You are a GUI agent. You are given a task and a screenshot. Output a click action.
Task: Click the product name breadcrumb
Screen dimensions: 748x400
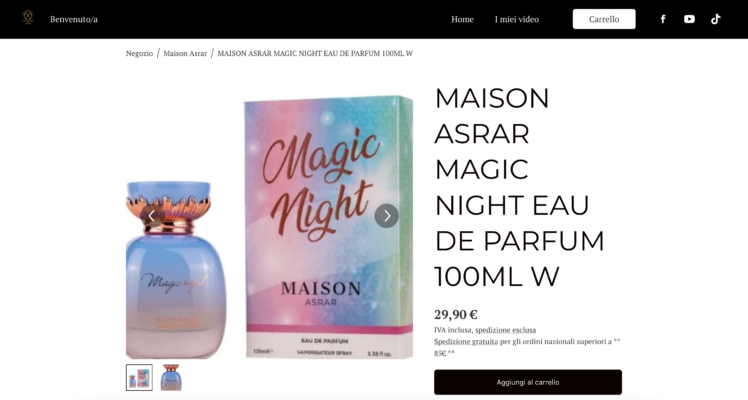tap(315, 53)
